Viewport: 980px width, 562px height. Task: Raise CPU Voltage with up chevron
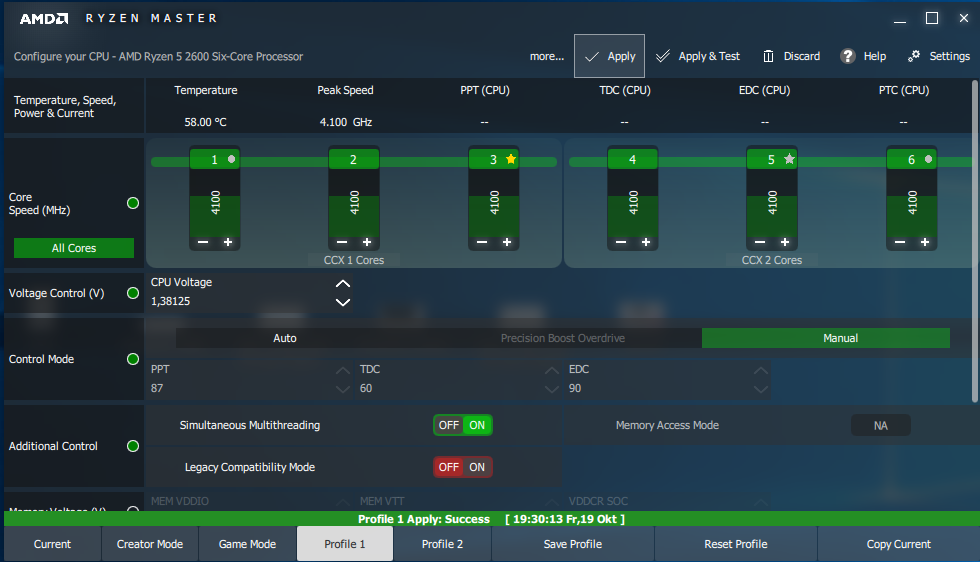342,284
